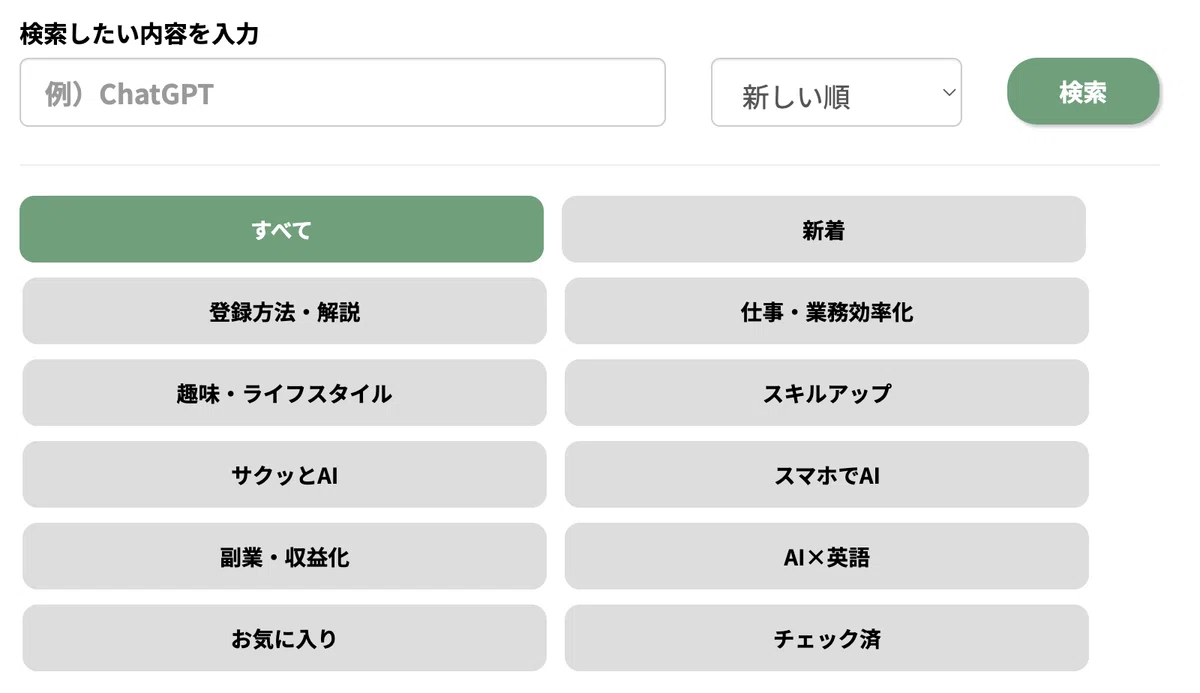The height and width of the screenshot is (693, 1200).
Task: Click the green 検索 button
Action: [x=1083, y=92]
